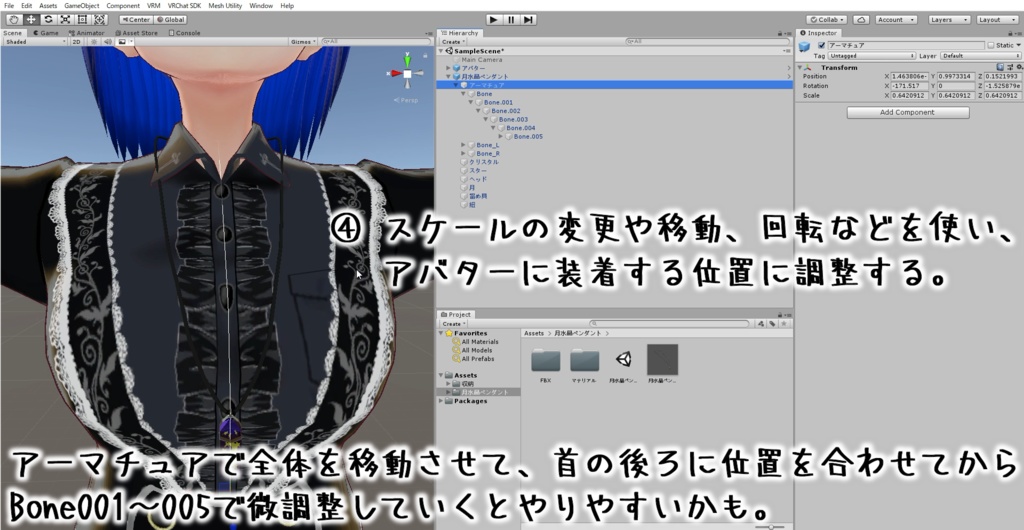Screen dimensions: 1024x530
Task: Expand the Bone_R tree node
Action: [463, 153]
